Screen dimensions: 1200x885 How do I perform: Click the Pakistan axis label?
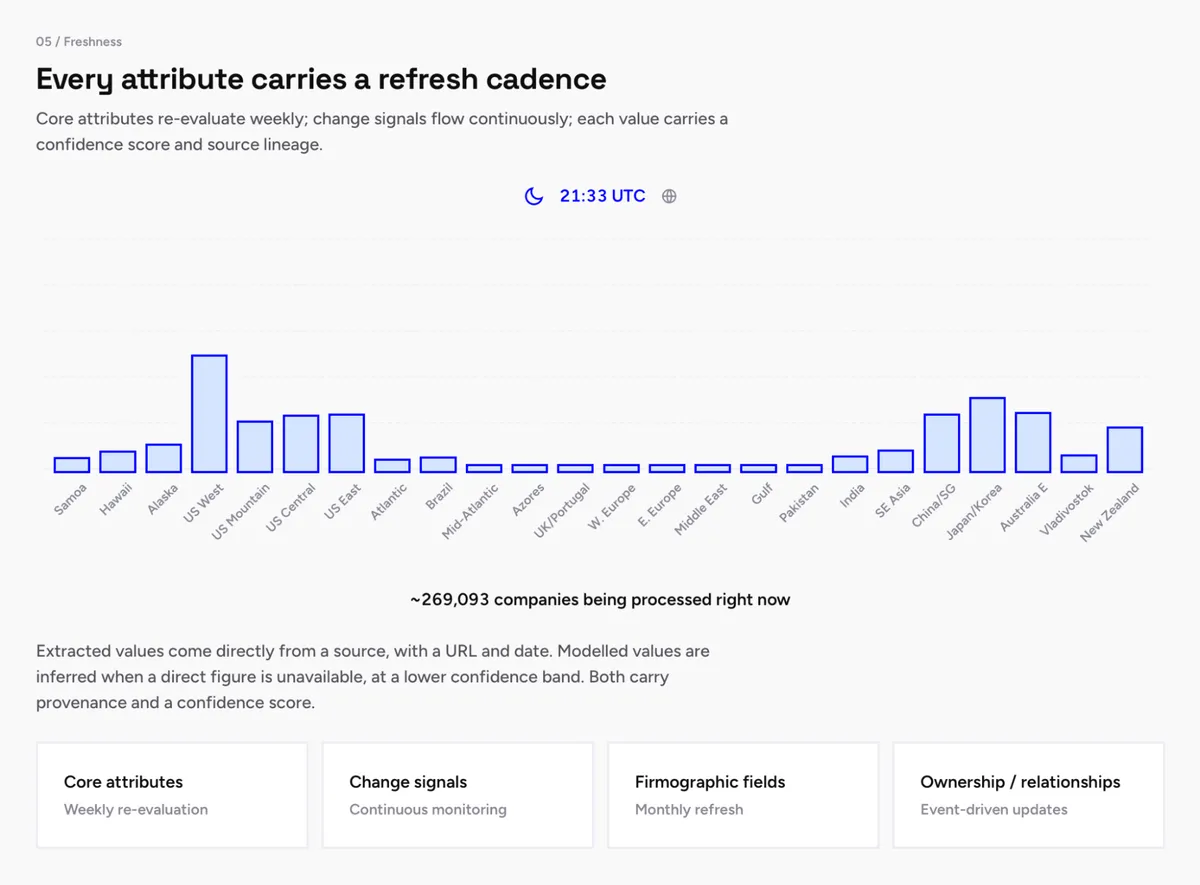800,503
